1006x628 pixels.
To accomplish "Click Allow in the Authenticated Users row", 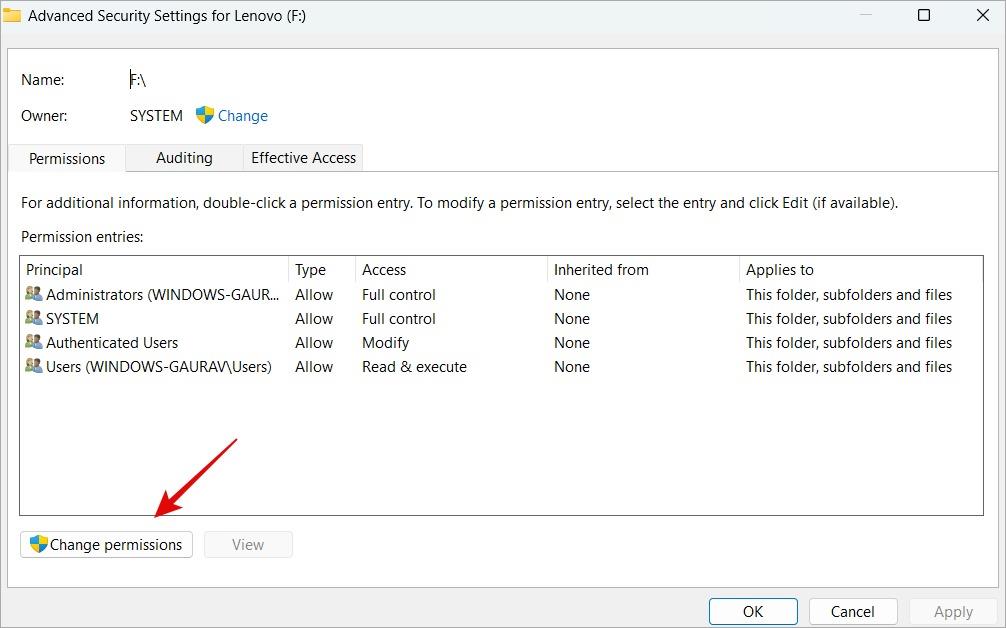I will [314, 343].
